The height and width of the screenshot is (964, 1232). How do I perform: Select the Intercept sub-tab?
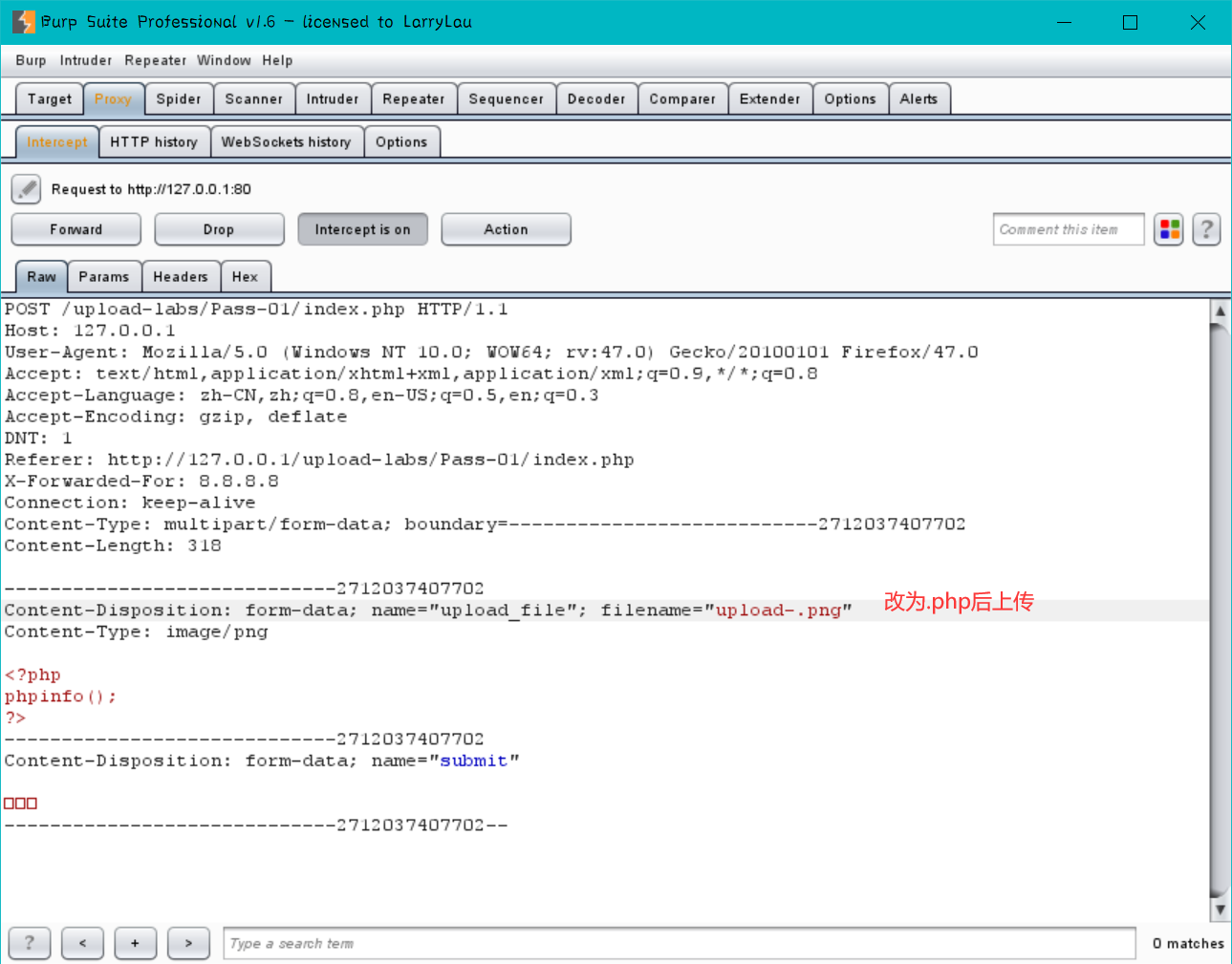(x=57, y=142)
